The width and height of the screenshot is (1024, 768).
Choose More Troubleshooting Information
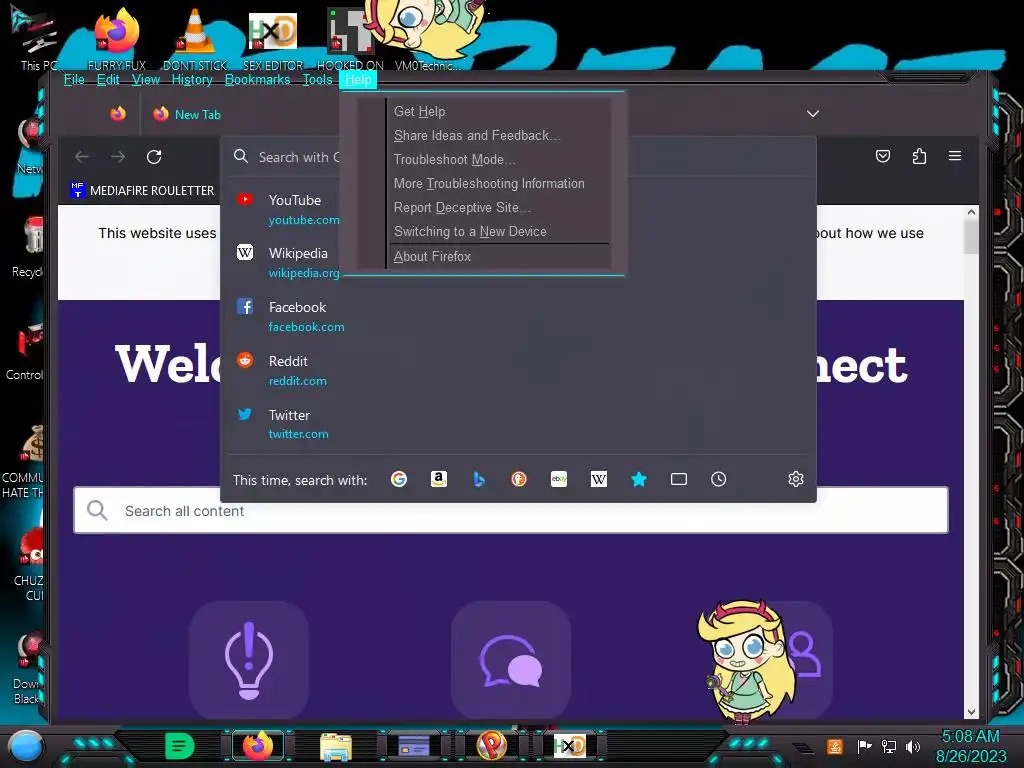[x=500, y=184]
